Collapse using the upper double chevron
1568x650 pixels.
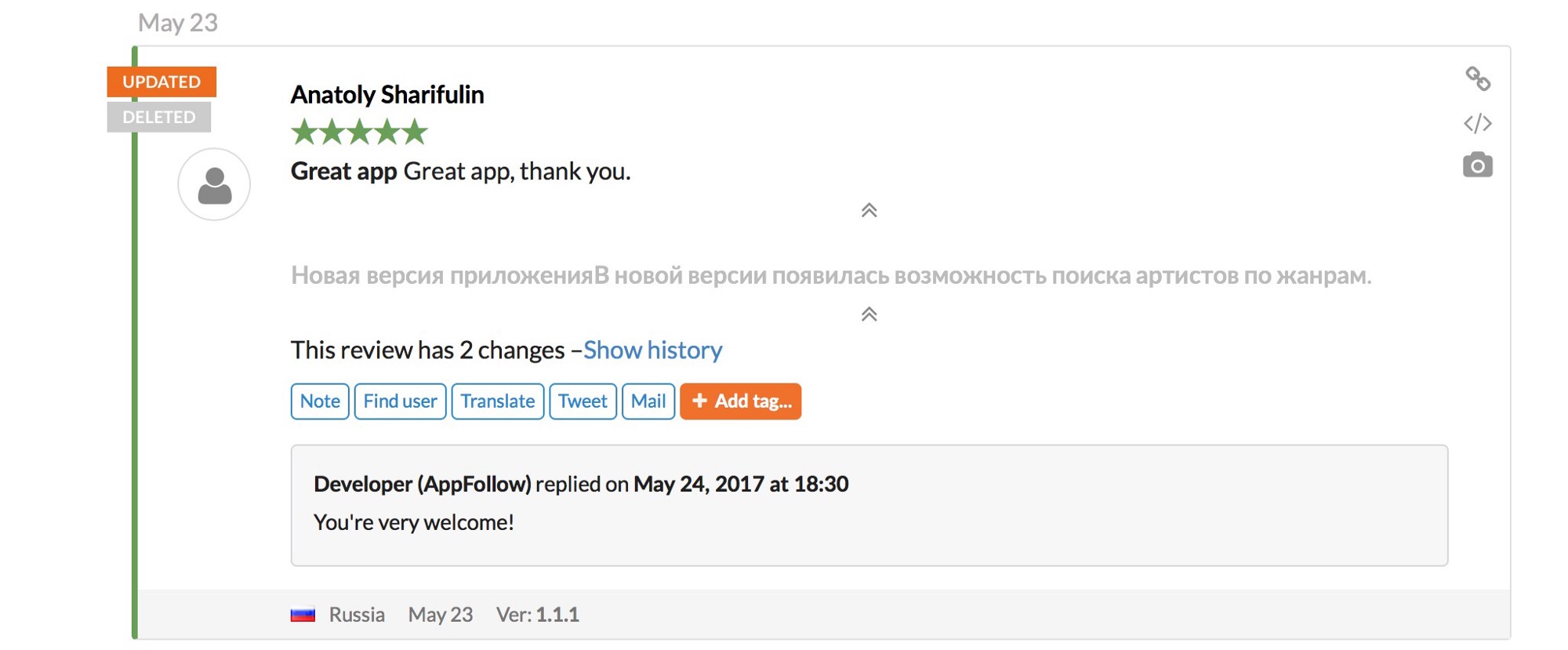pos(869,210)
